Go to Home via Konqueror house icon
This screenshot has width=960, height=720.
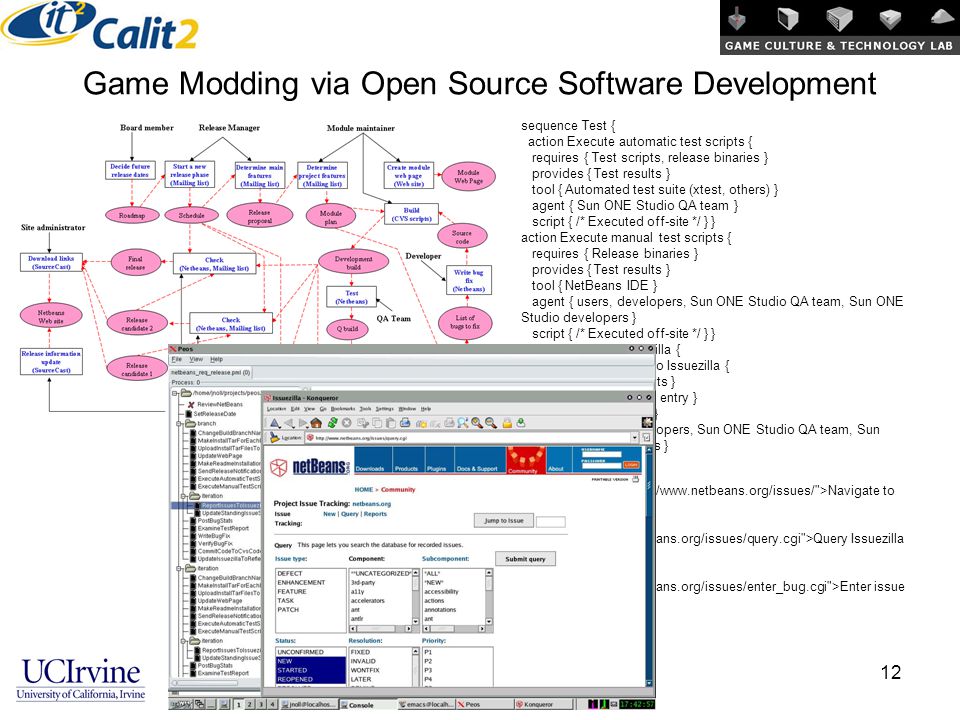(316, 422)
